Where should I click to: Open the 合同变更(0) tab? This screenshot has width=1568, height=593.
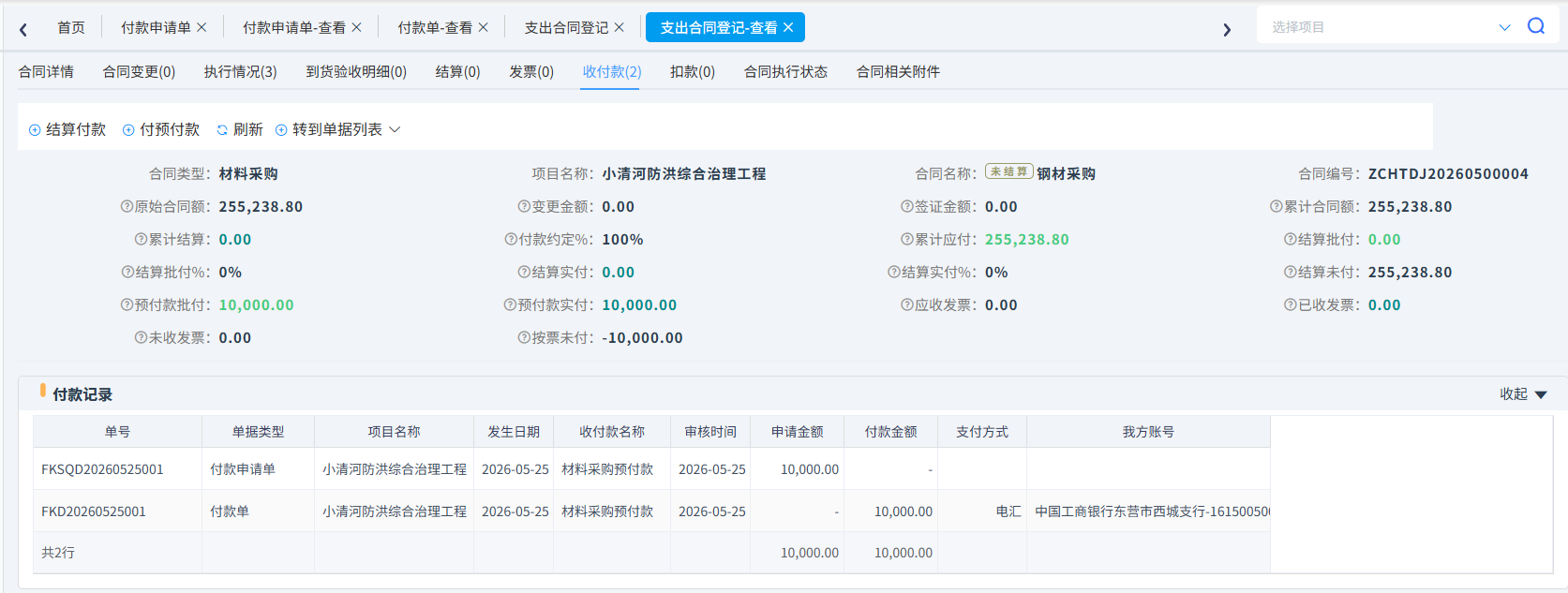click(x=139, y=72)
